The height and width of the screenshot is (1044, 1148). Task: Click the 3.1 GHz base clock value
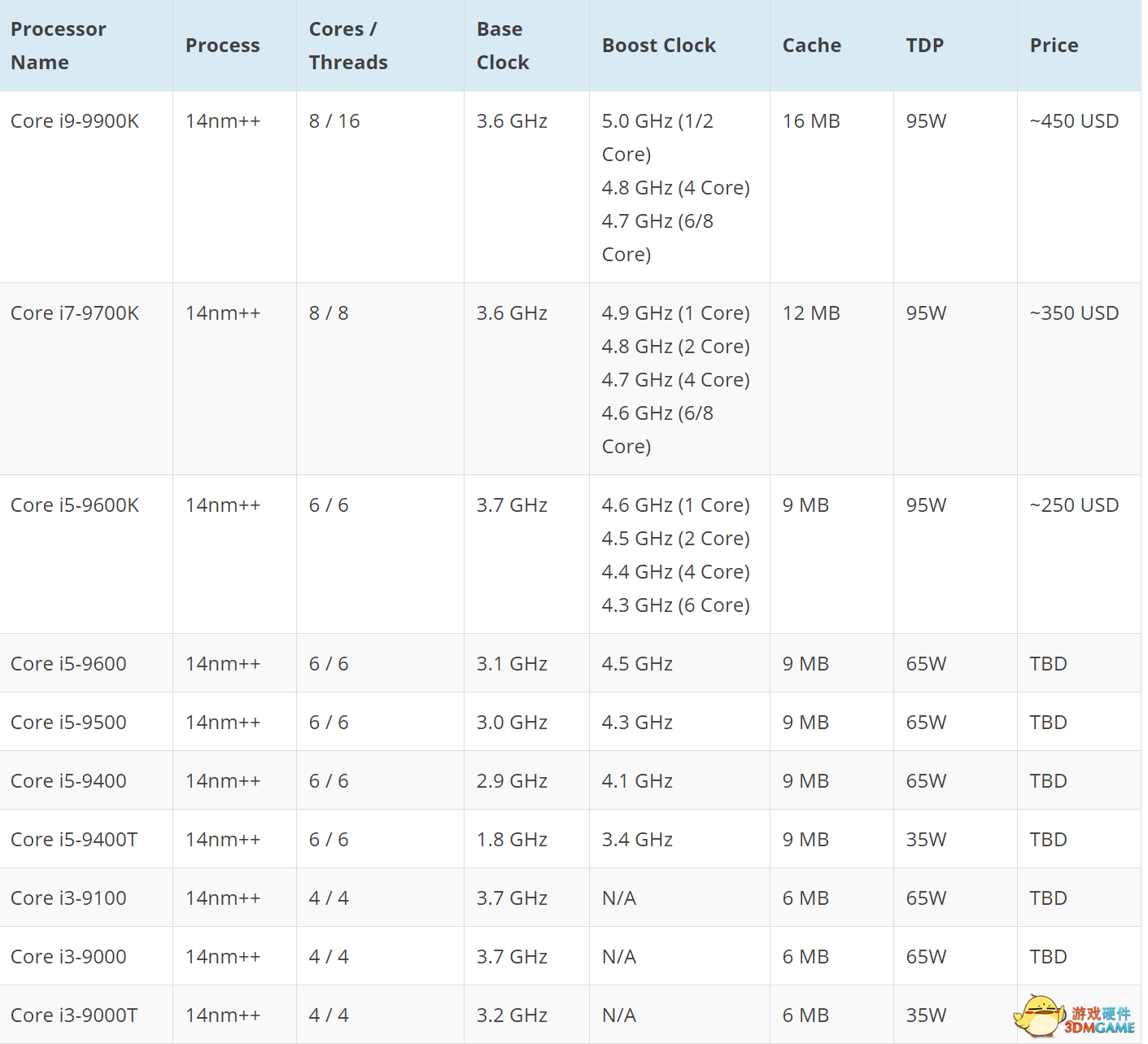pyautogui.click(x=512, y=664)
